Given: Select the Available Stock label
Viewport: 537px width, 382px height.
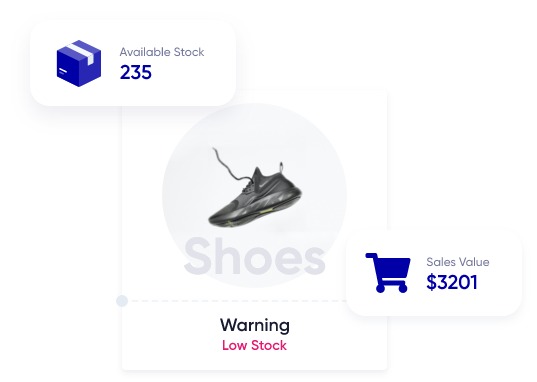Looking at the screenshot, I should click(x=162, y=52).
